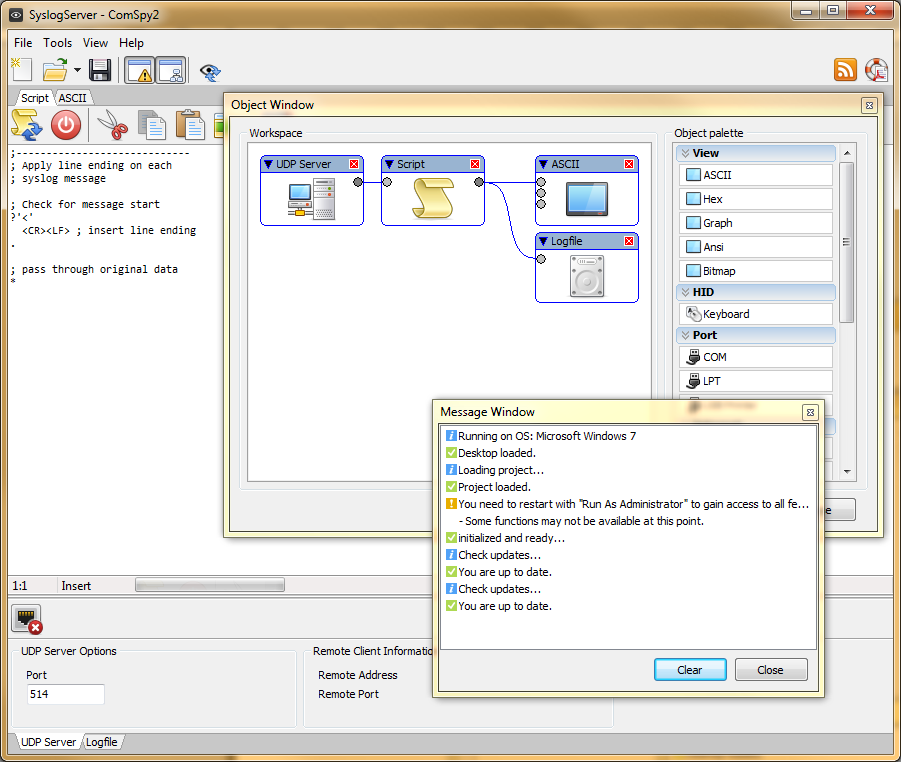Screen dimensions: 901x762
Task: Toggle the Object Window toolbar button
Action: point(171,70)
